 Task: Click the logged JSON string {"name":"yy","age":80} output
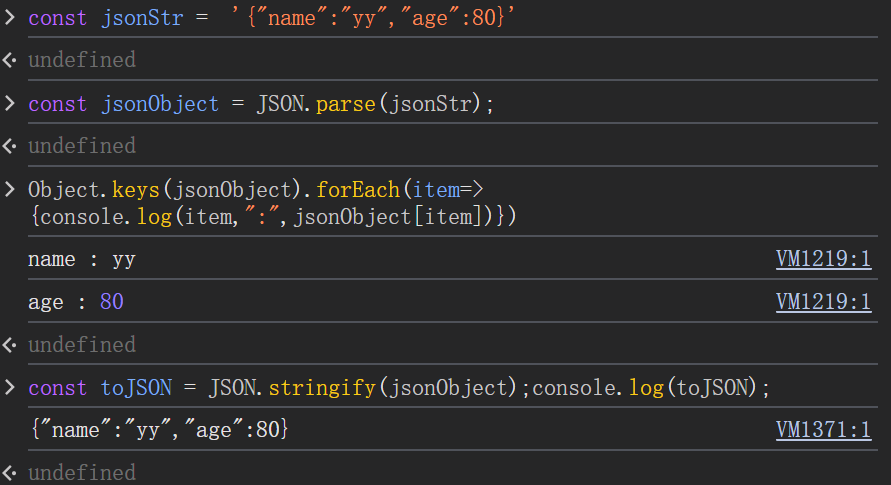pos(160,429)
